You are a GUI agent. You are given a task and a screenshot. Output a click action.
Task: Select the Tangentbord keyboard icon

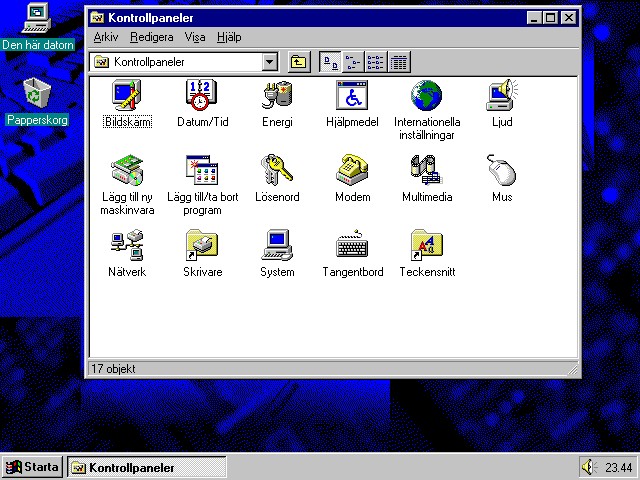pos(352,245)
